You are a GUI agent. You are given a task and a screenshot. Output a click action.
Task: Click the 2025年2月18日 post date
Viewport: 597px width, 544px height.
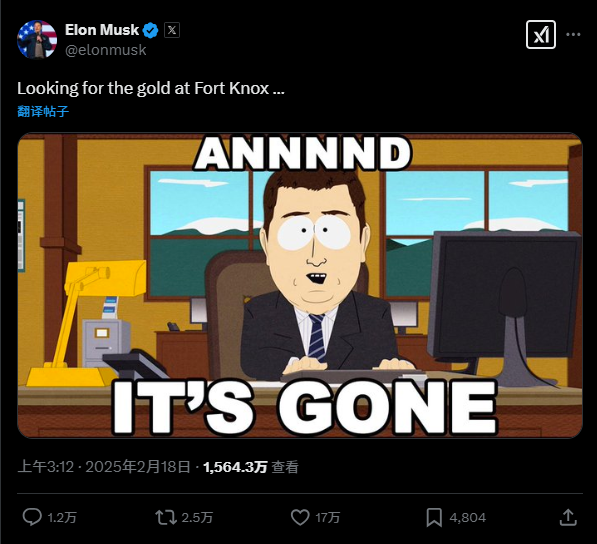tap(137, 467)
